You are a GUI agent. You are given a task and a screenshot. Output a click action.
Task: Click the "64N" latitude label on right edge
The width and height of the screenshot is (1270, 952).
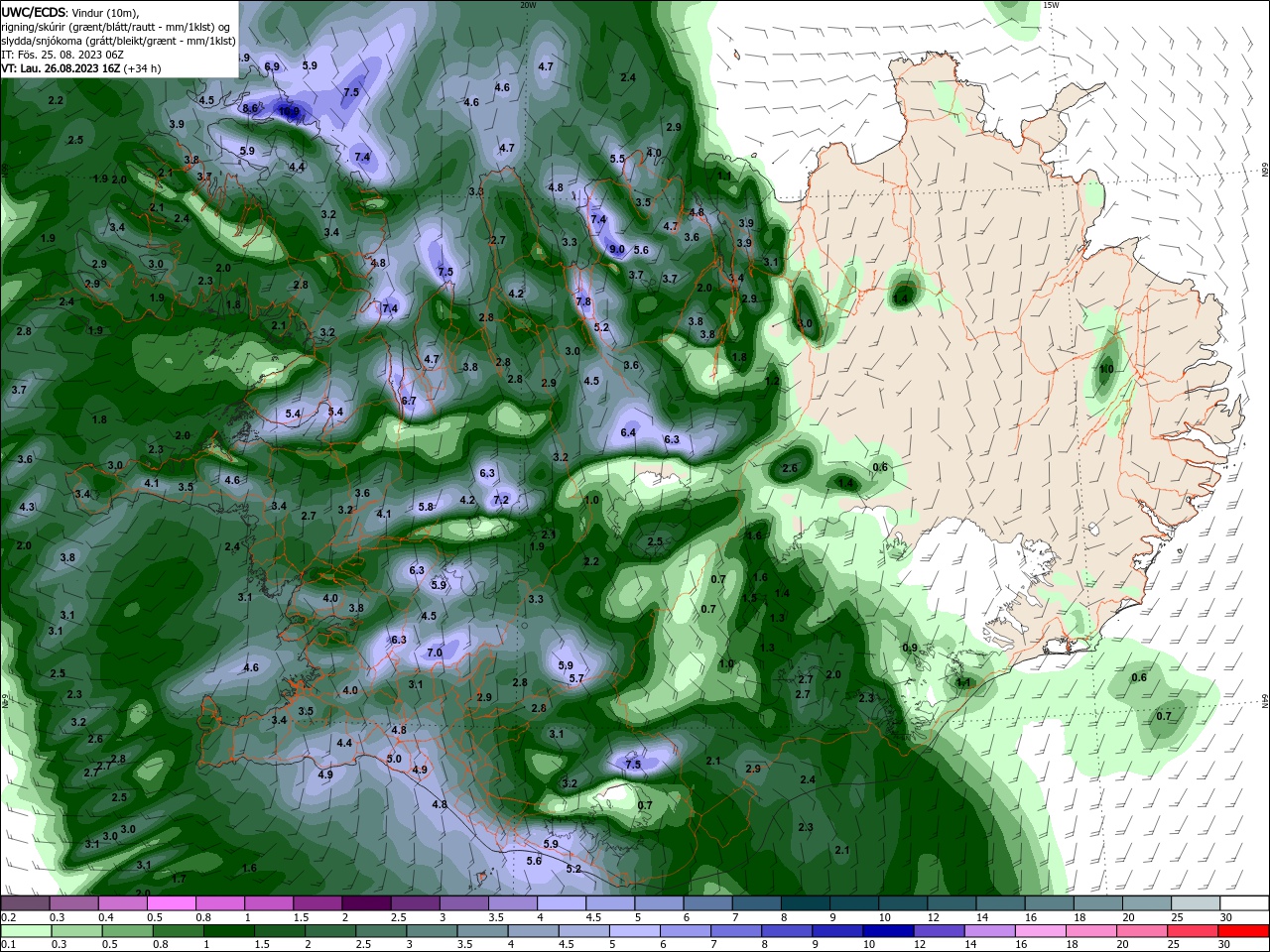point(1265,700)
